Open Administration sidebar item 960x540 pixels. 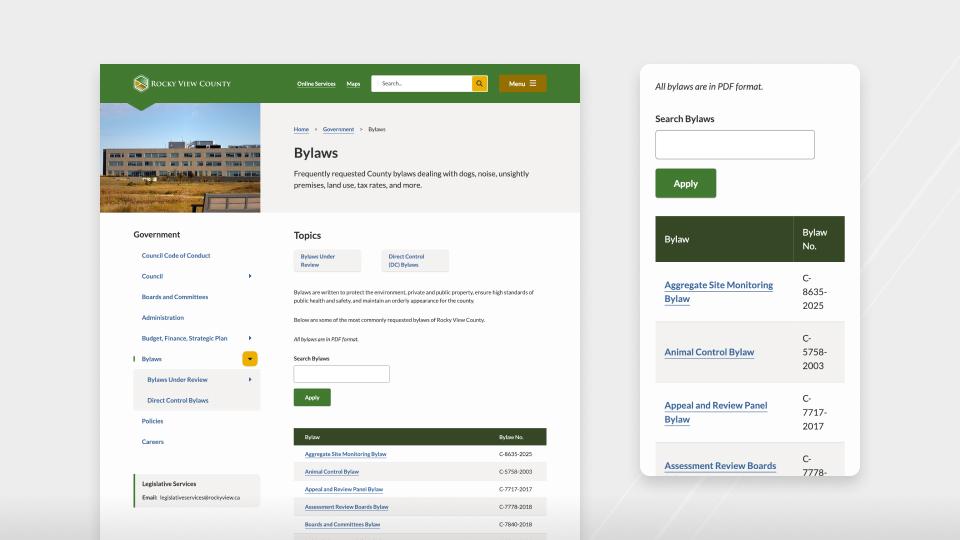pos(162,318)
